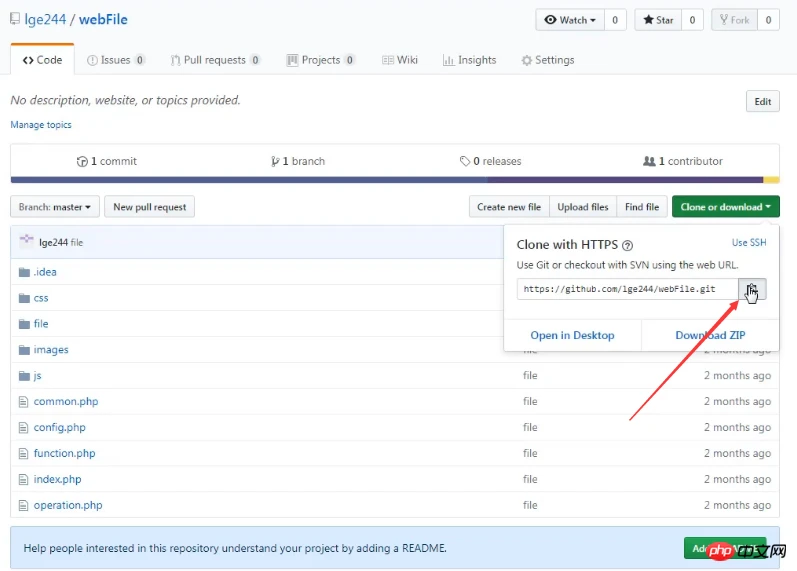Click the lge244 avatar in commit row
Viewport: 797px width, 571px height.
[x=27, y=241]
